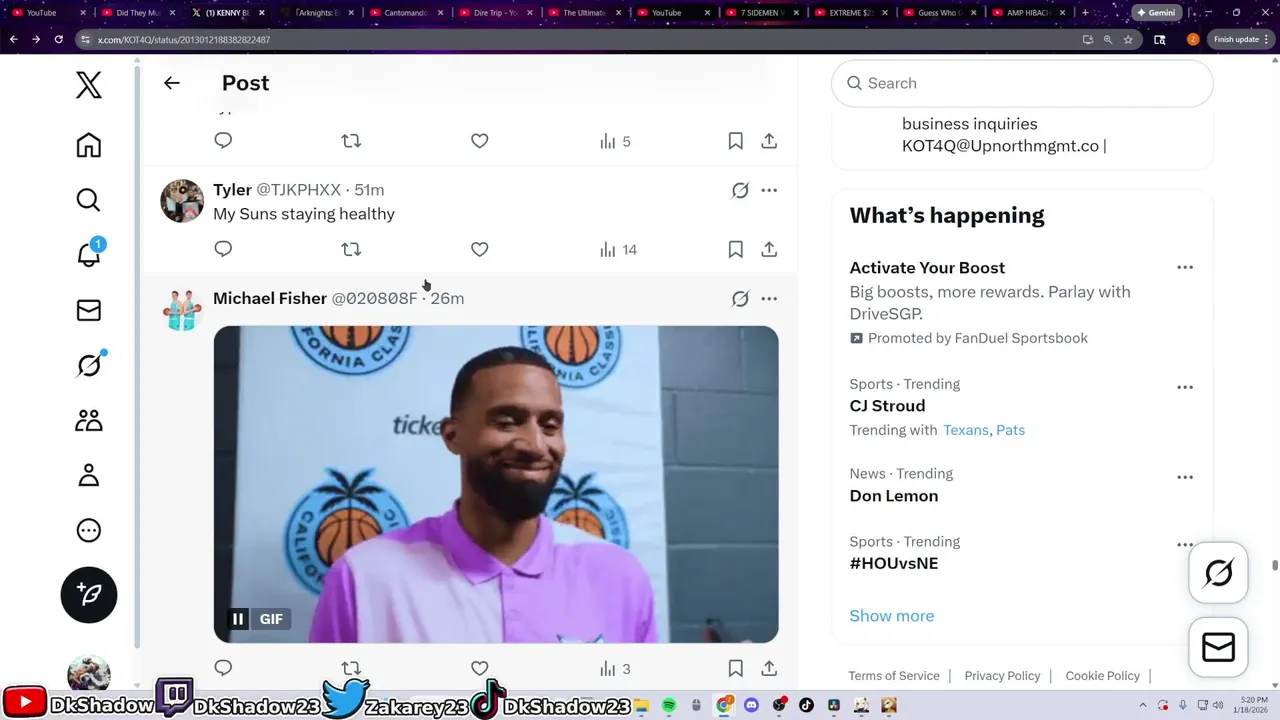Share the post with 5 views

[769, 141]
